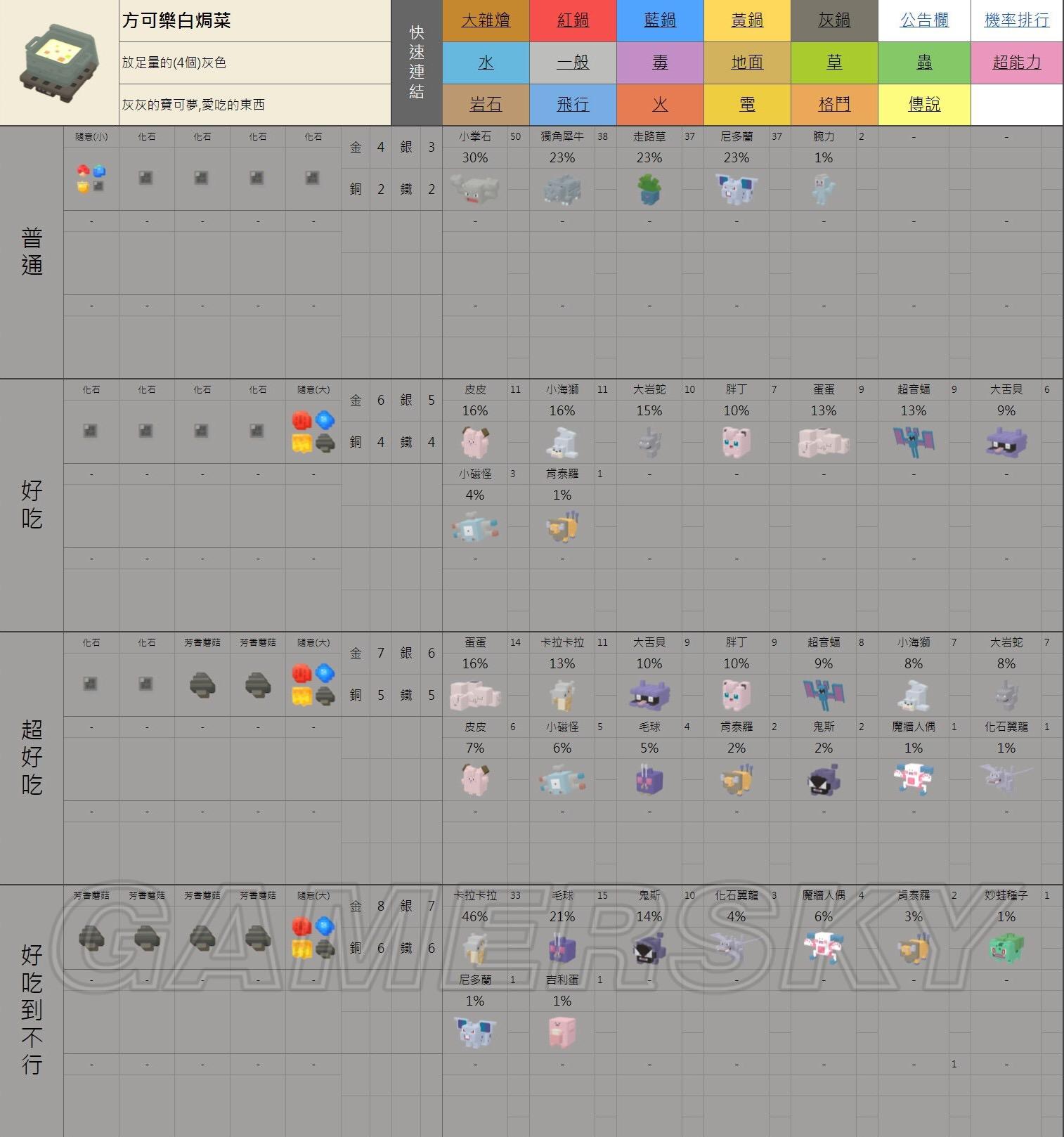Click the 毛球 icon in 好吃到不行 row
Viewport: 1064px width, 1137px height.
point(562,949)
